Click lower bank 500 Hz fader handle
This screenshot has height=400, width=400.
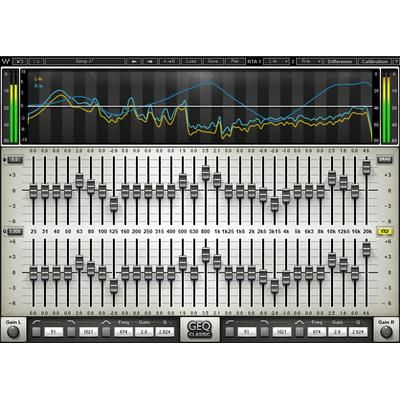(x=183, y=263)
